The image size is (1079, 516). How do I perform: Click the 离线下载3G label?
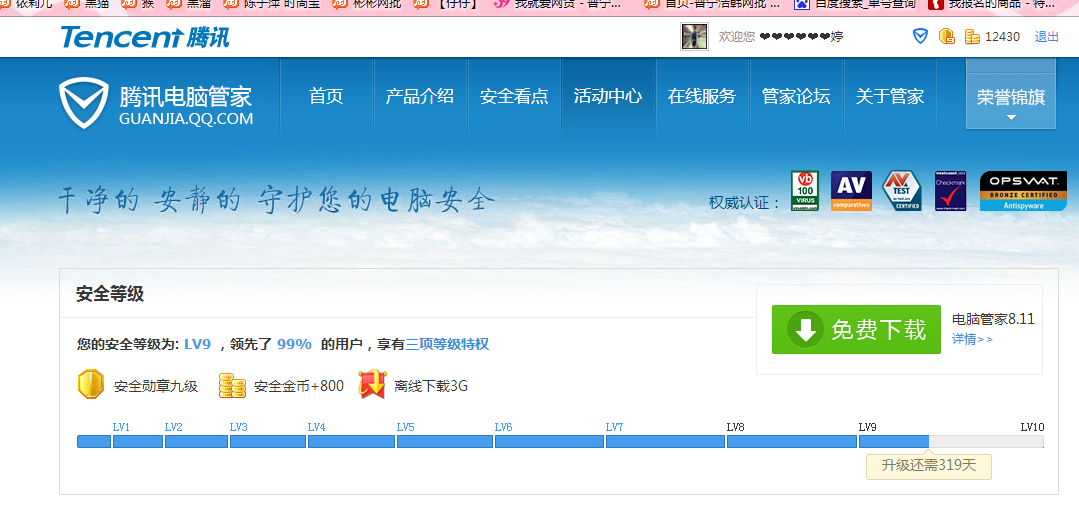tap(431, 386)
